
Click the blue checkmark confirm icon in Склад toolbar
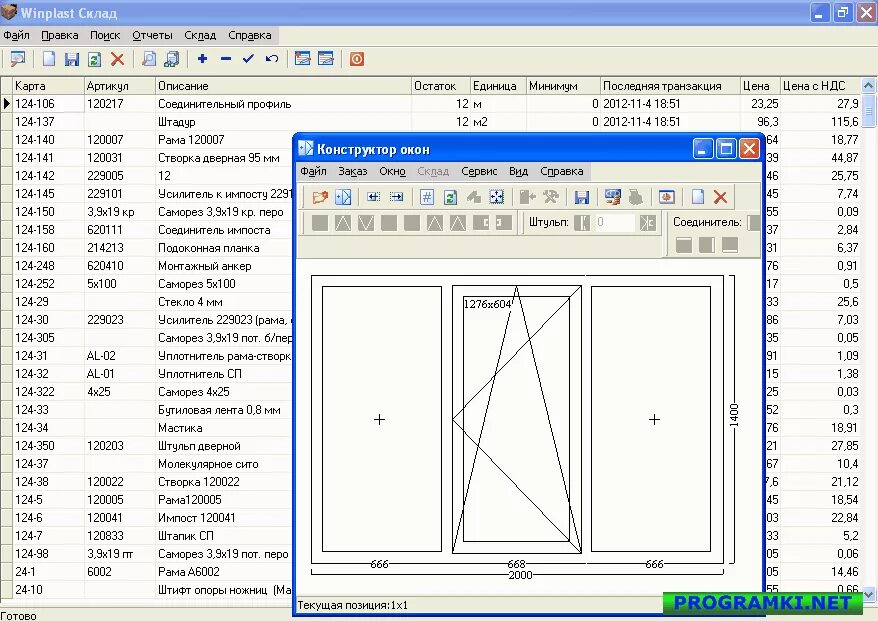[x=248, y=59]
